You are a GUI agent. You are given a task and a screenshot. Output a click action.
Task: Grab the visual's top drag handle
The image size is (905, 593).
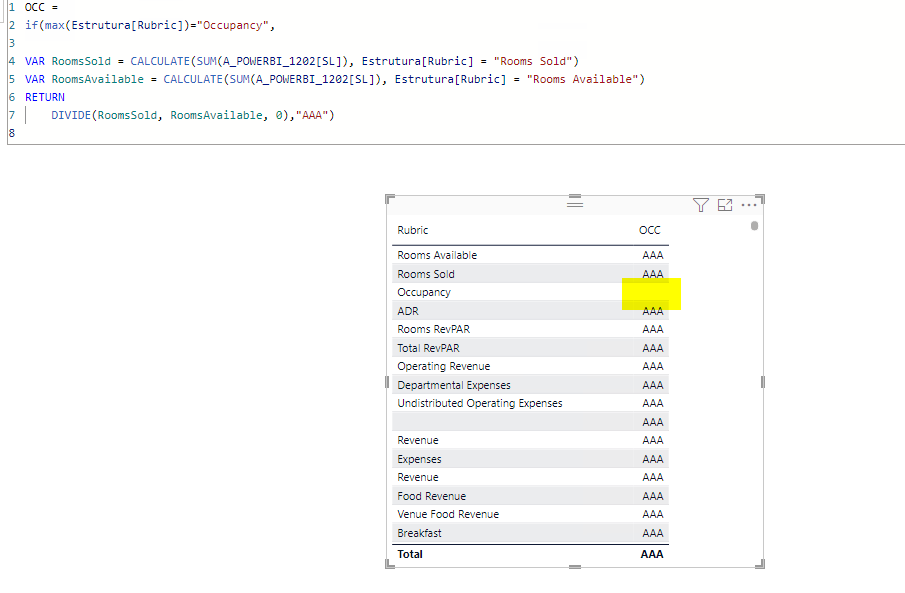coord(574,204)
